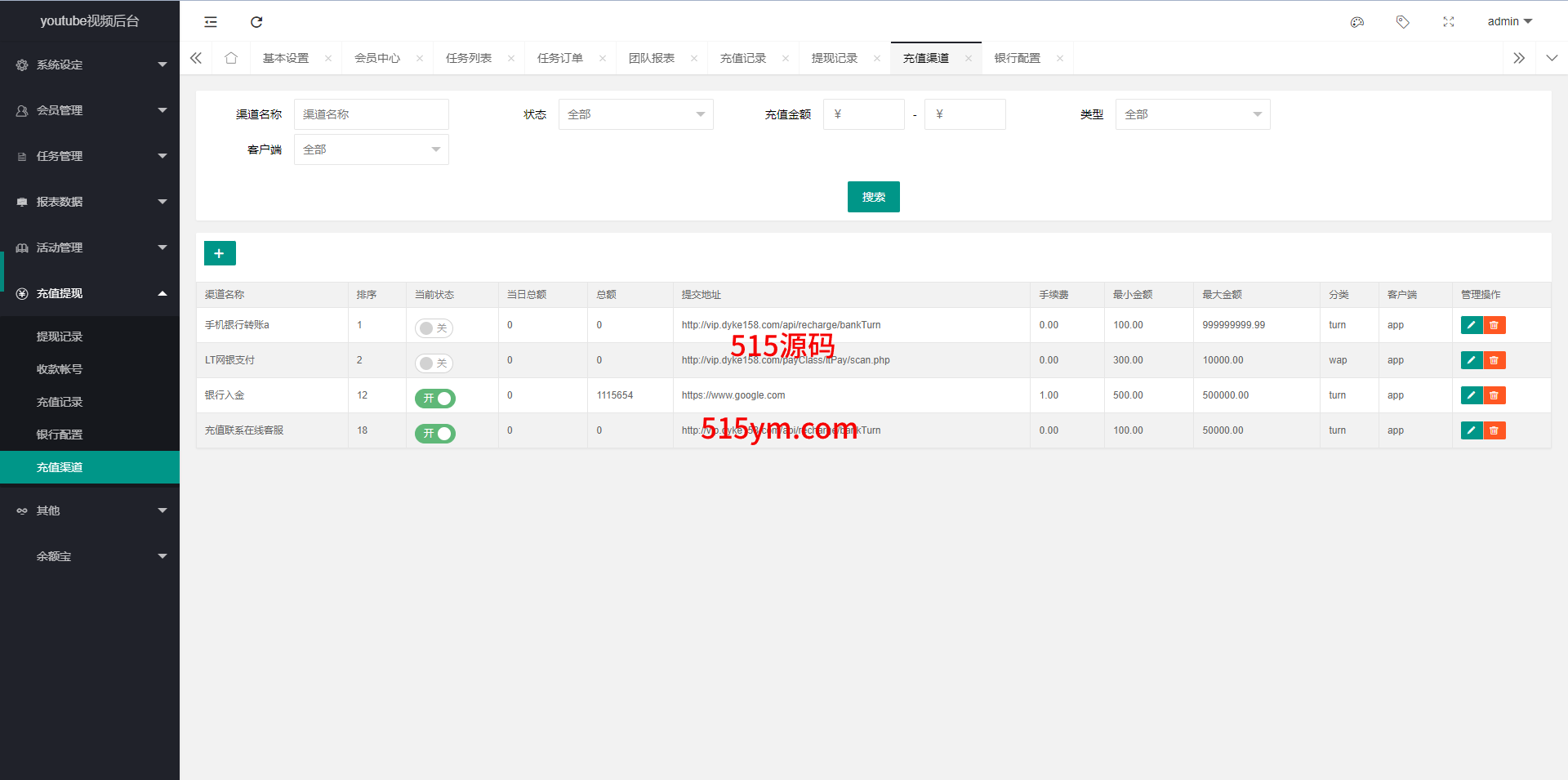The image size is (1568, 780).
Task: Delete the 手机银行转账a channel row
Action: click(x=1494, y=325)
